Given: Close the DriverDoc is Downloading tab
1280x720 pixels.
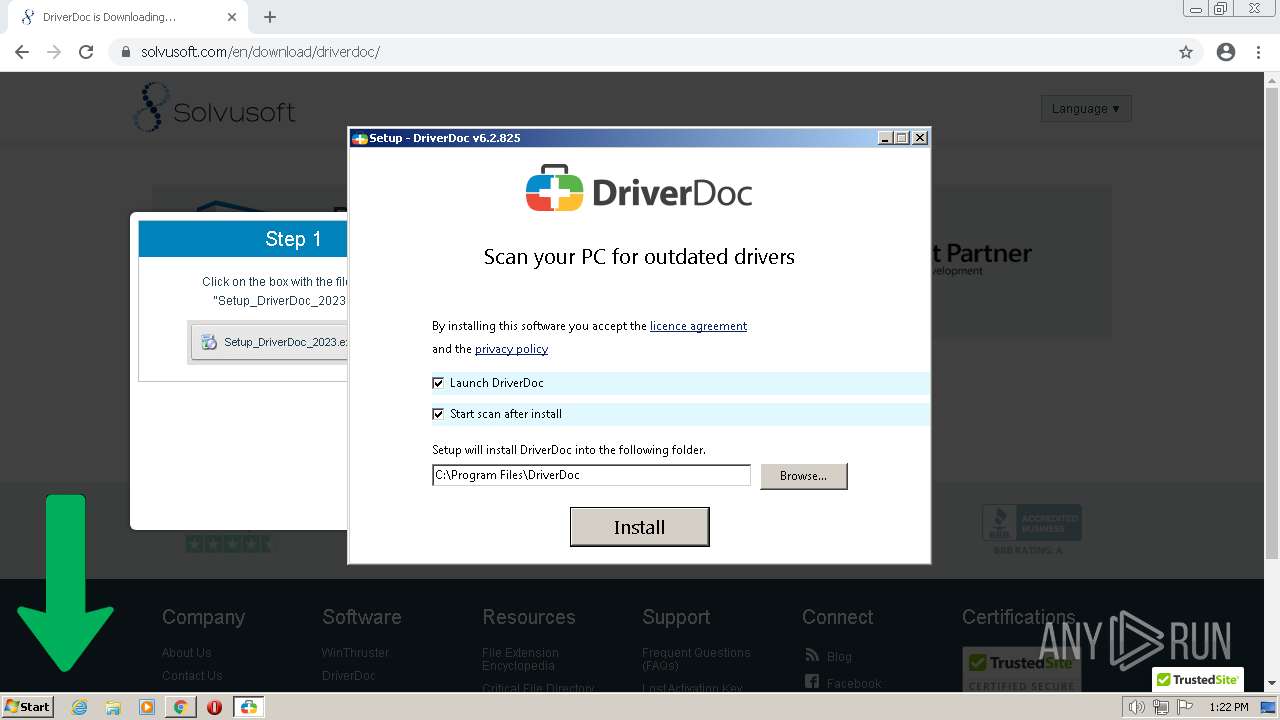Looking at the screenshot, I should click(x=232, y=17).
